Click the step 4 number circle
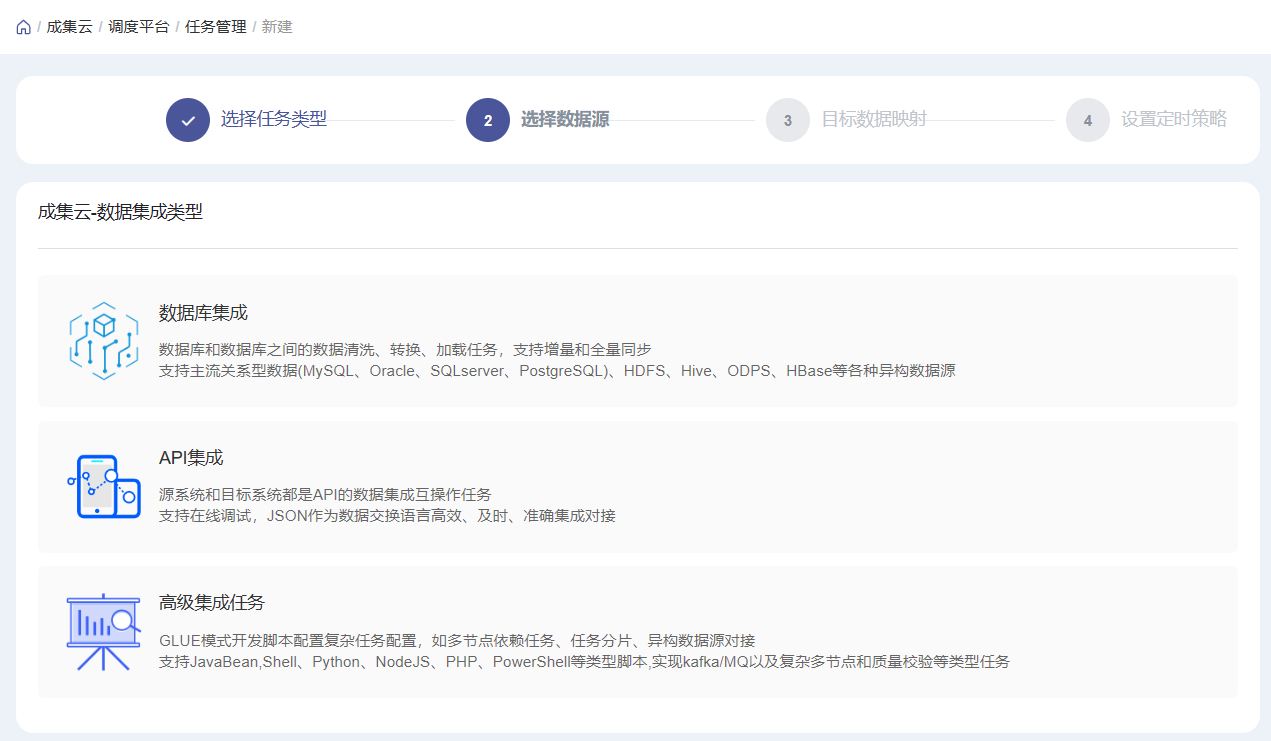This screenshot has height=741, width=1271. (1088, 120)
